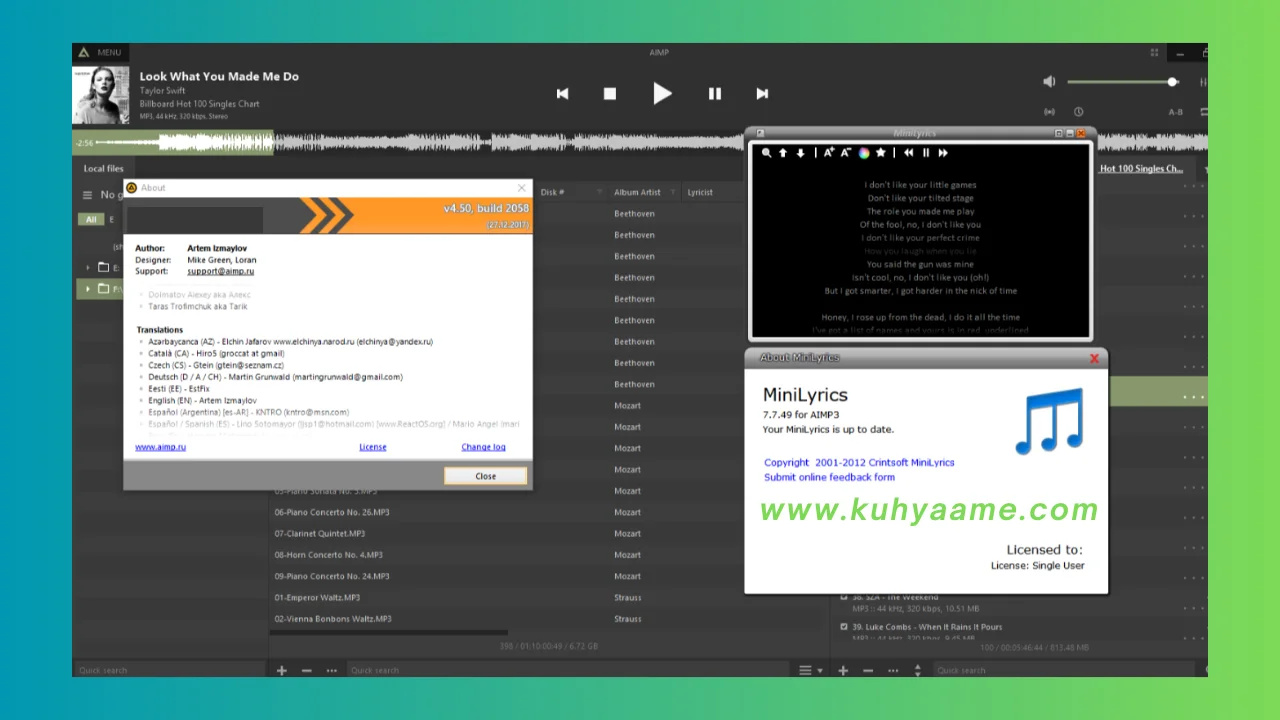Seek within the waveform progress bar
1280x720 pixels.
tap(640, 143)
